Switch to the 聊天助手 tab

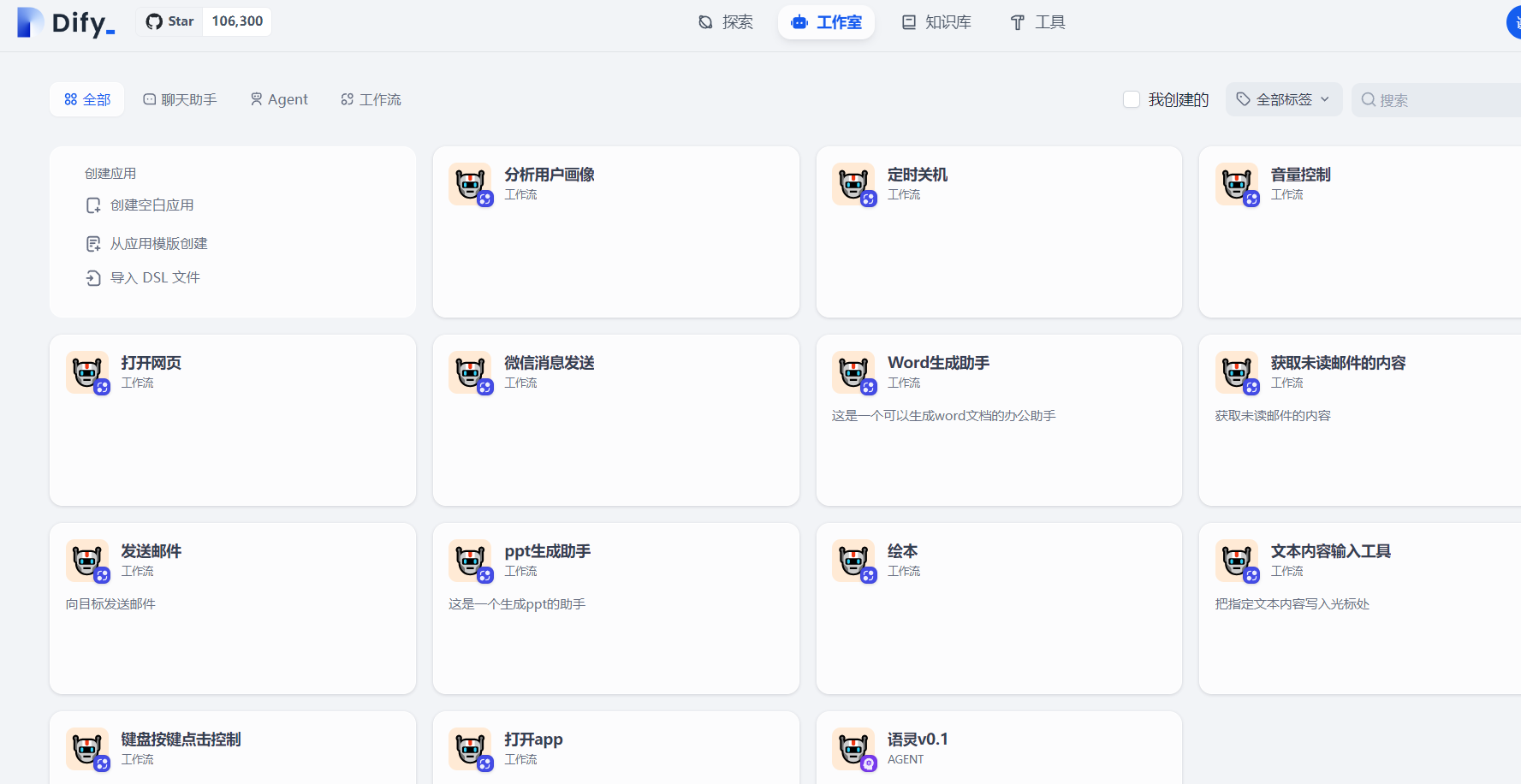(180, 99)
